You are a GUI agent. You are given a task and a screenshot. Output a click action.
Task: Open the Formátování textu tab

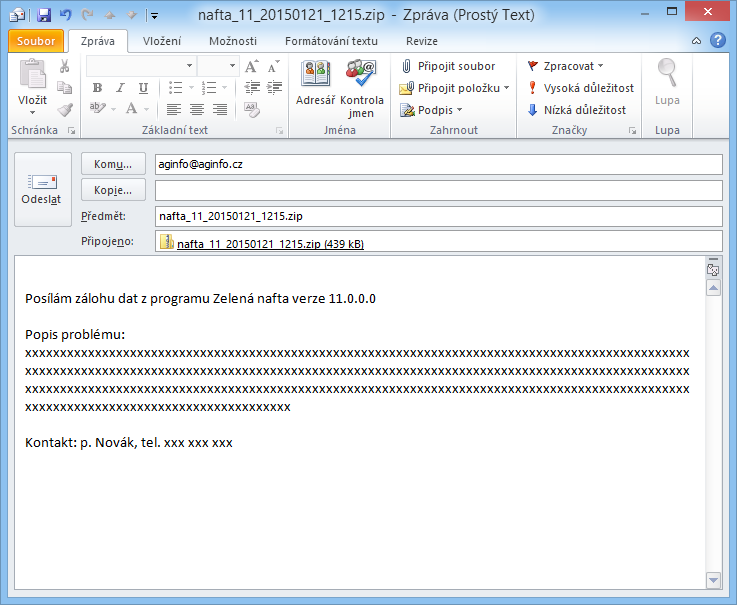[x=331, y=41]
